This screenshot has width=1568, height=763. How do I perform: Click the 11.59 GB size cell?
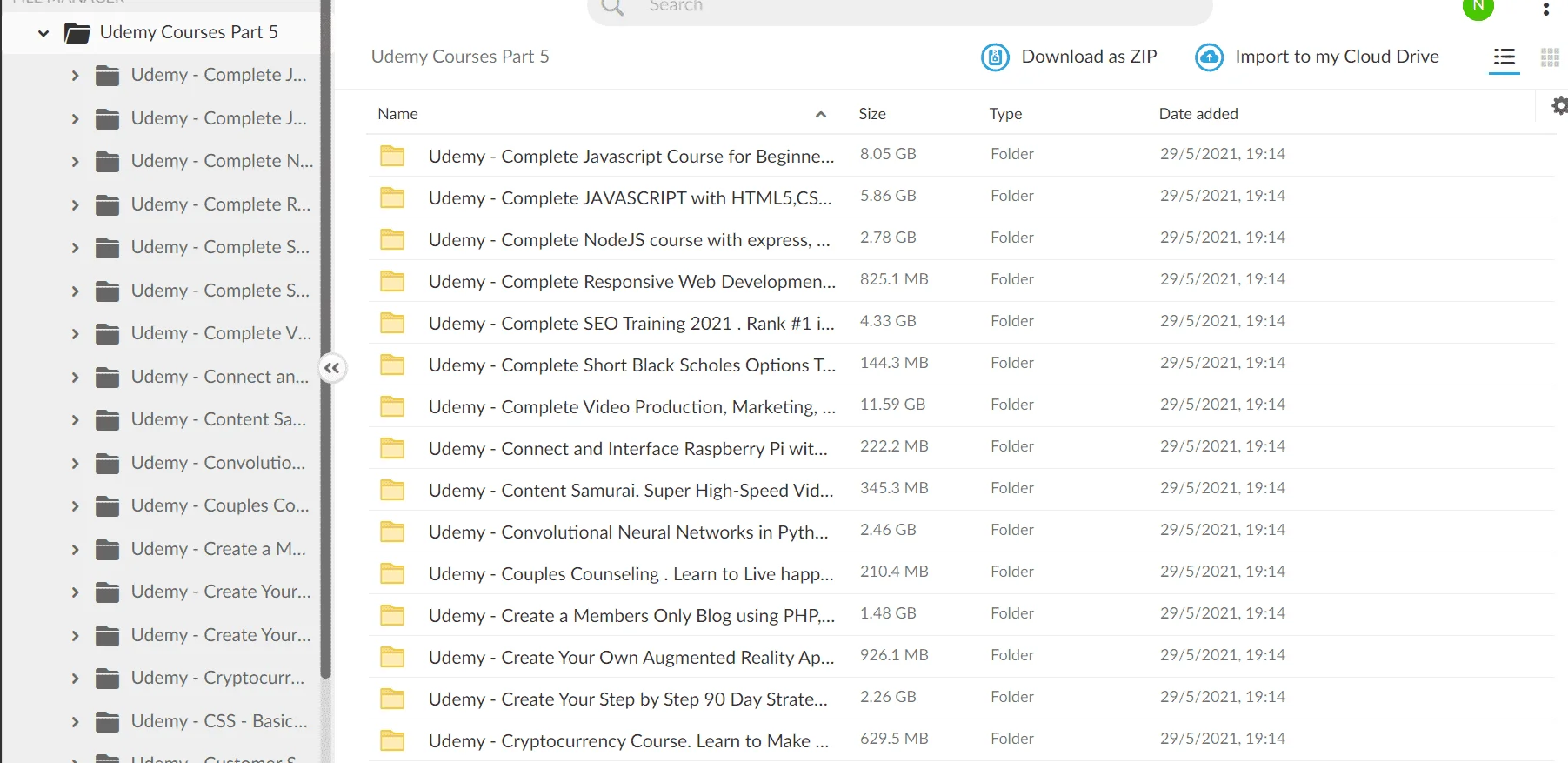click(x=892, y=405)
